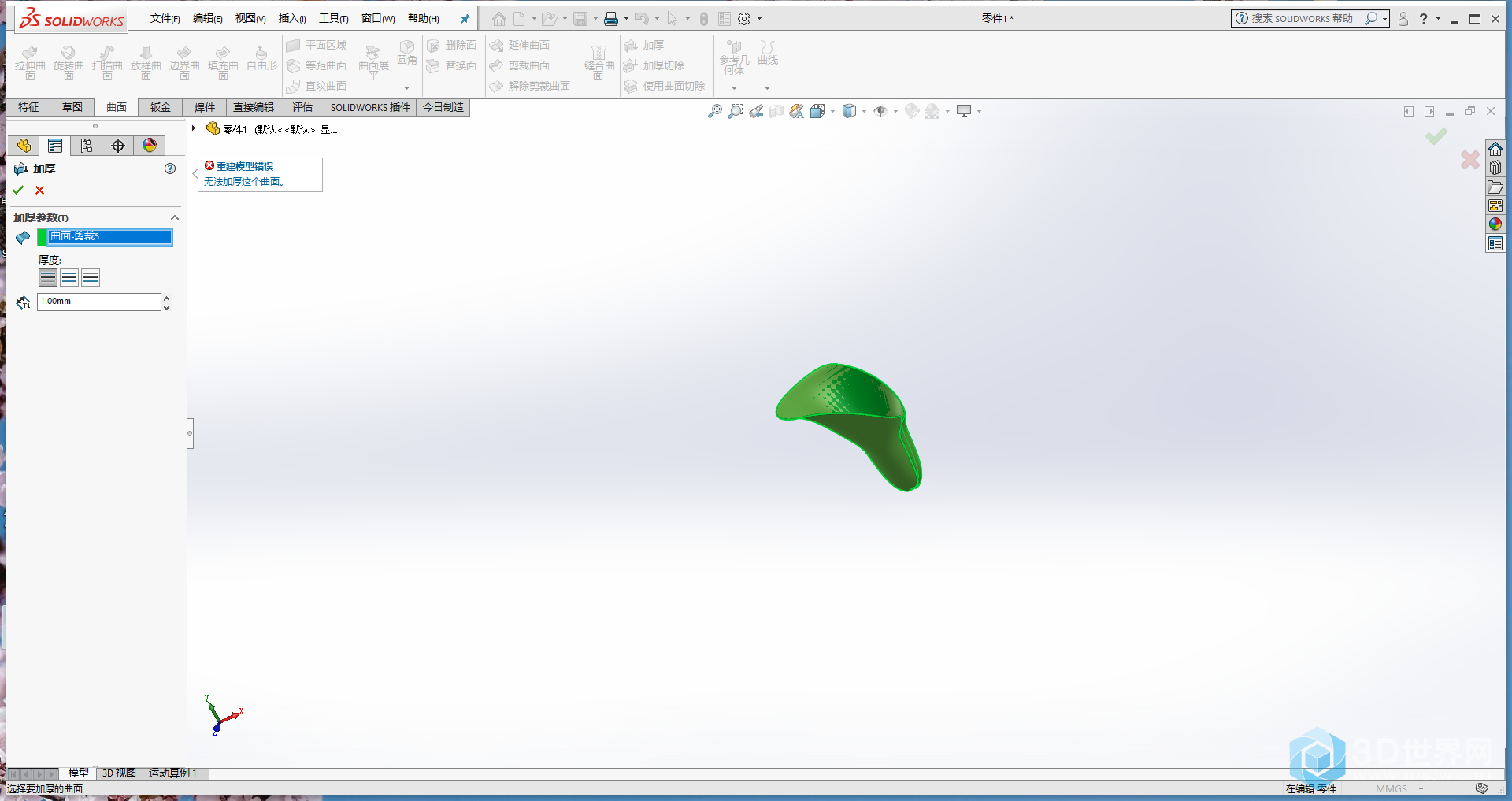This screenshot has height=801, width=1512.
Task: Open the ConfigurationManager tab
Action: (87, 146)
